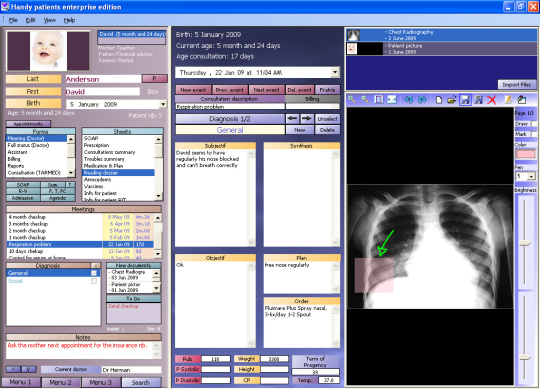The width and height of the screenshot is (540, 389).
Task: Open the Pen size dropdown
Action: pos(531,177)
